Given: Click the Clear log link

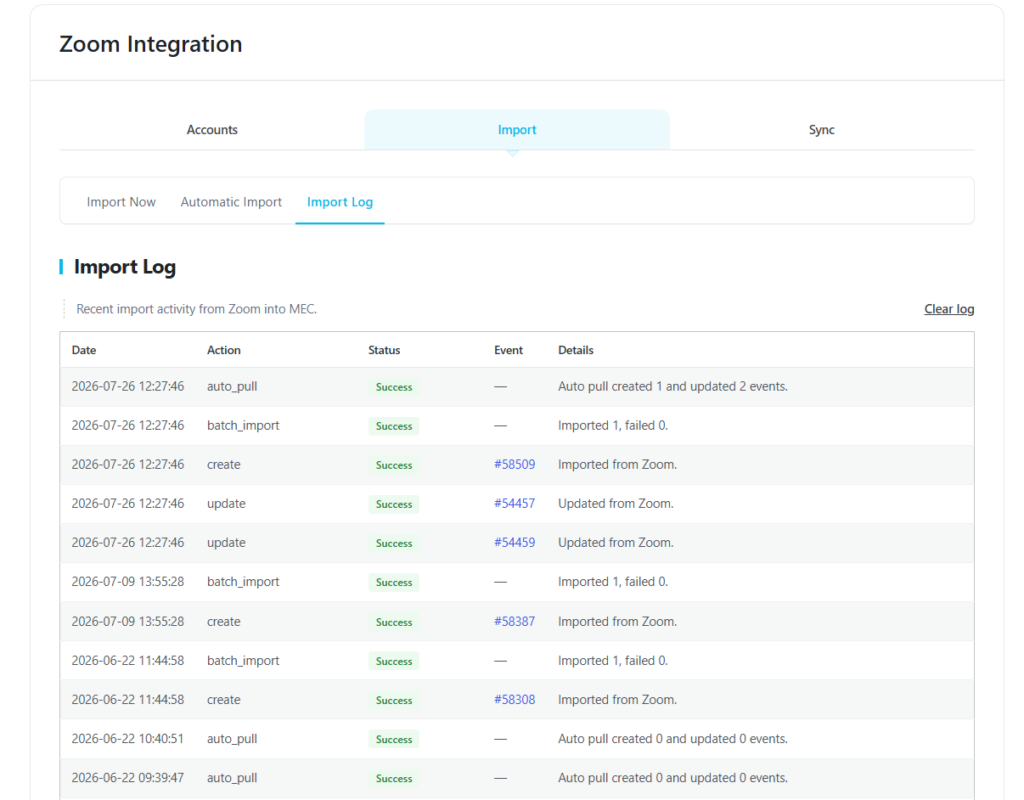Looking at the screenshot, I should (x=949, y=309).
